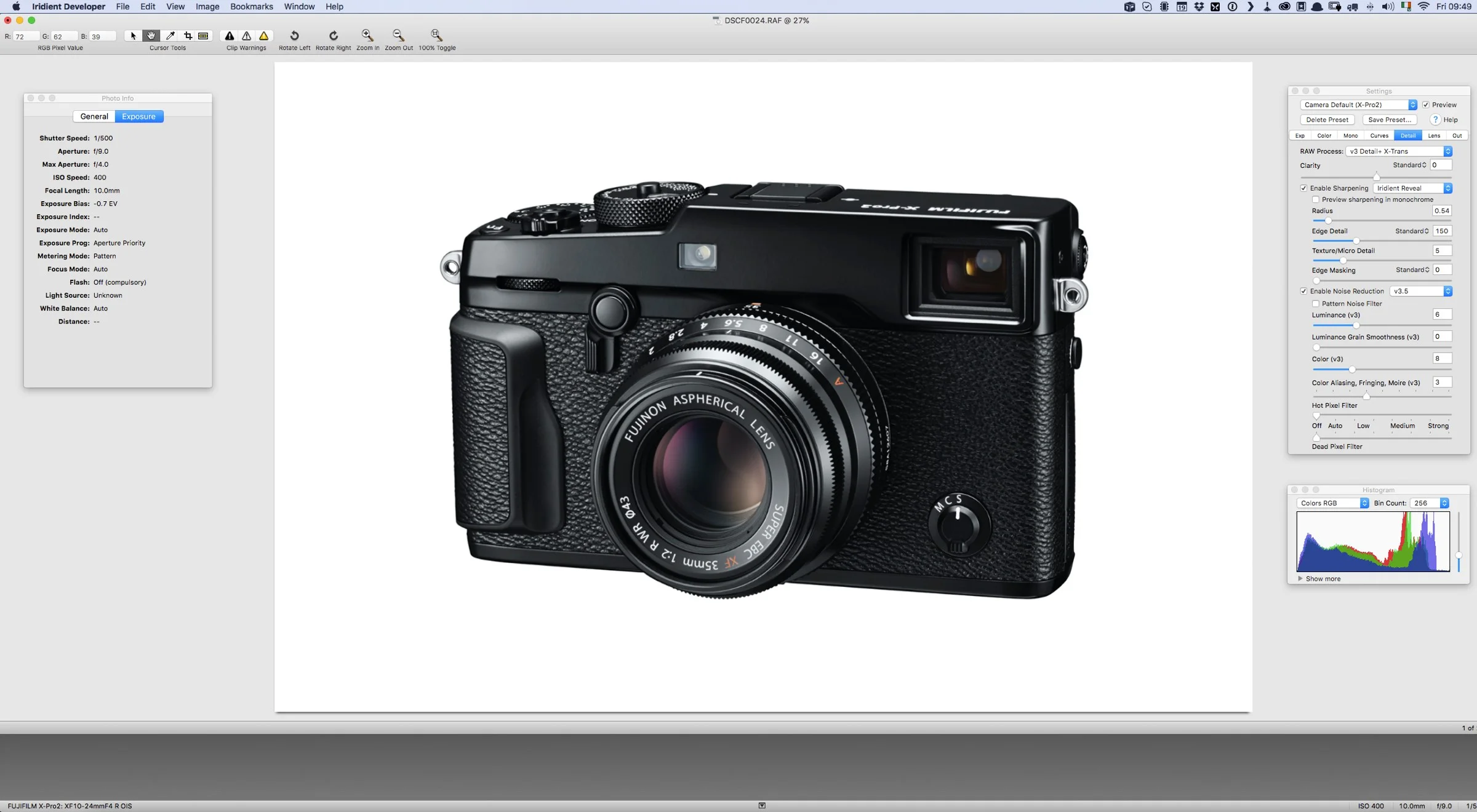Click the Delete Preset button
Screen dimensions: 1477x812
coord(1327,119)
